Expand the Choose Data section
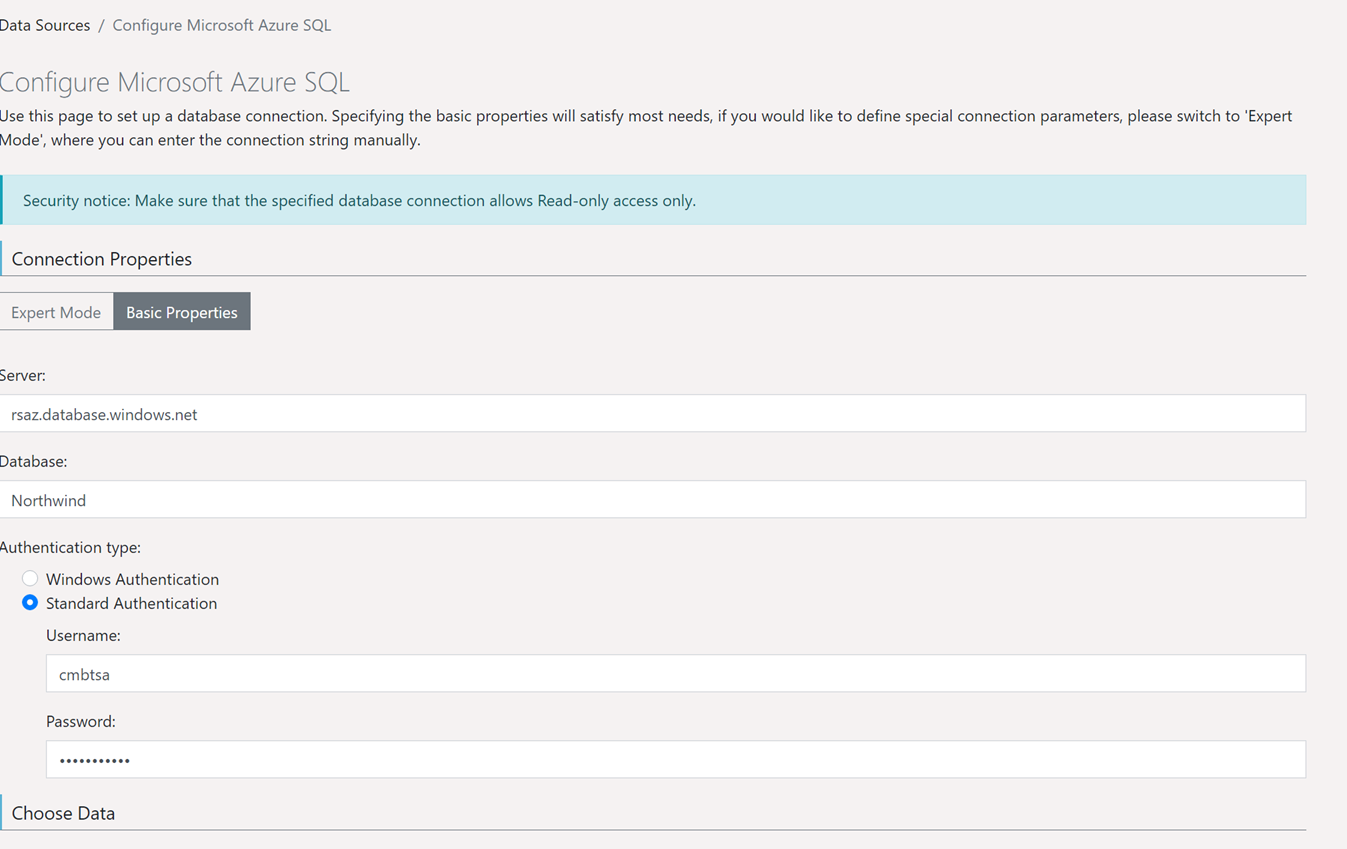Image resolution: width=1347 pixels, height=849 pixels. click(63, 813)
